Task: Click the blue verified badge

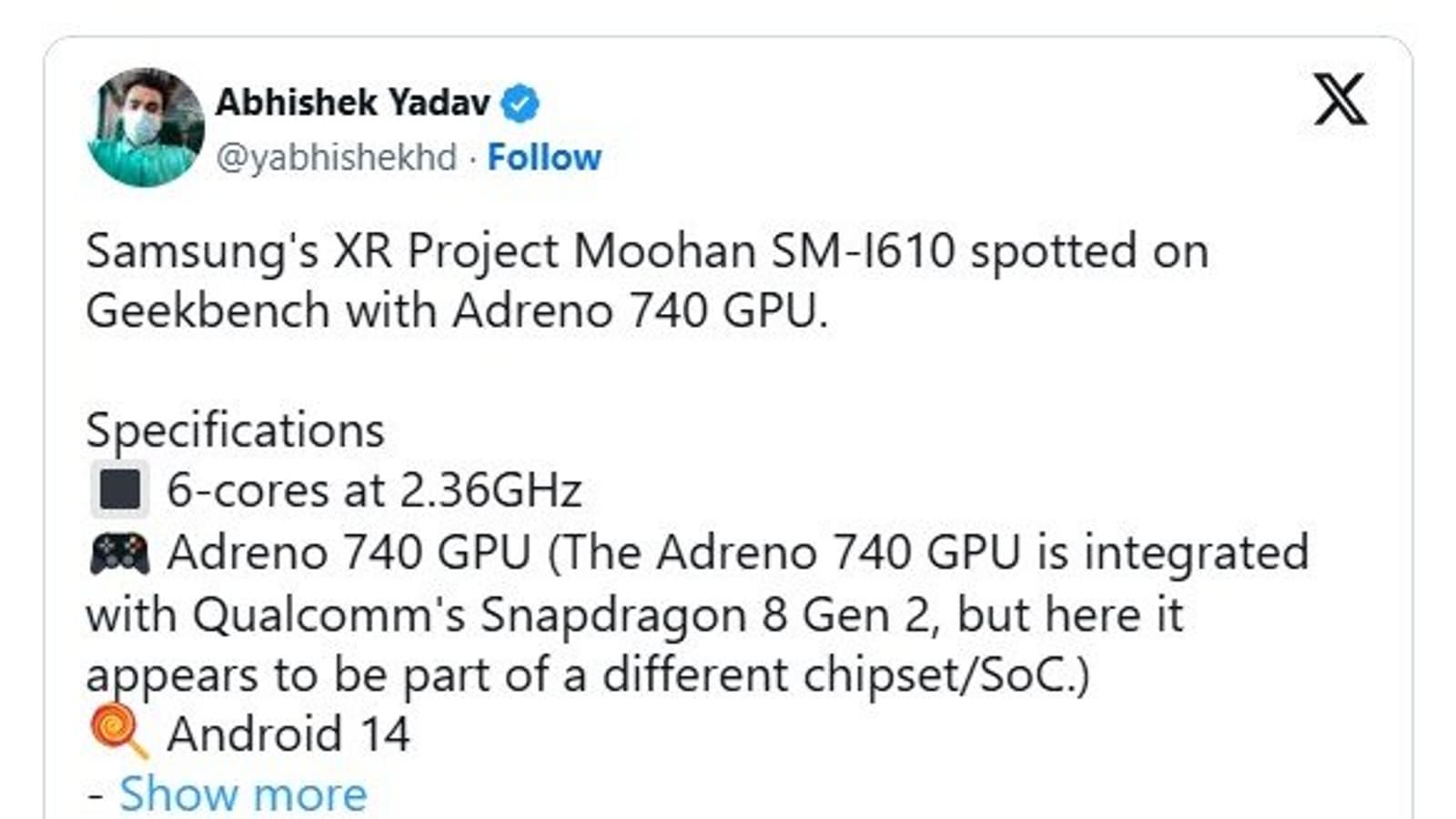Action: (520, 103)
